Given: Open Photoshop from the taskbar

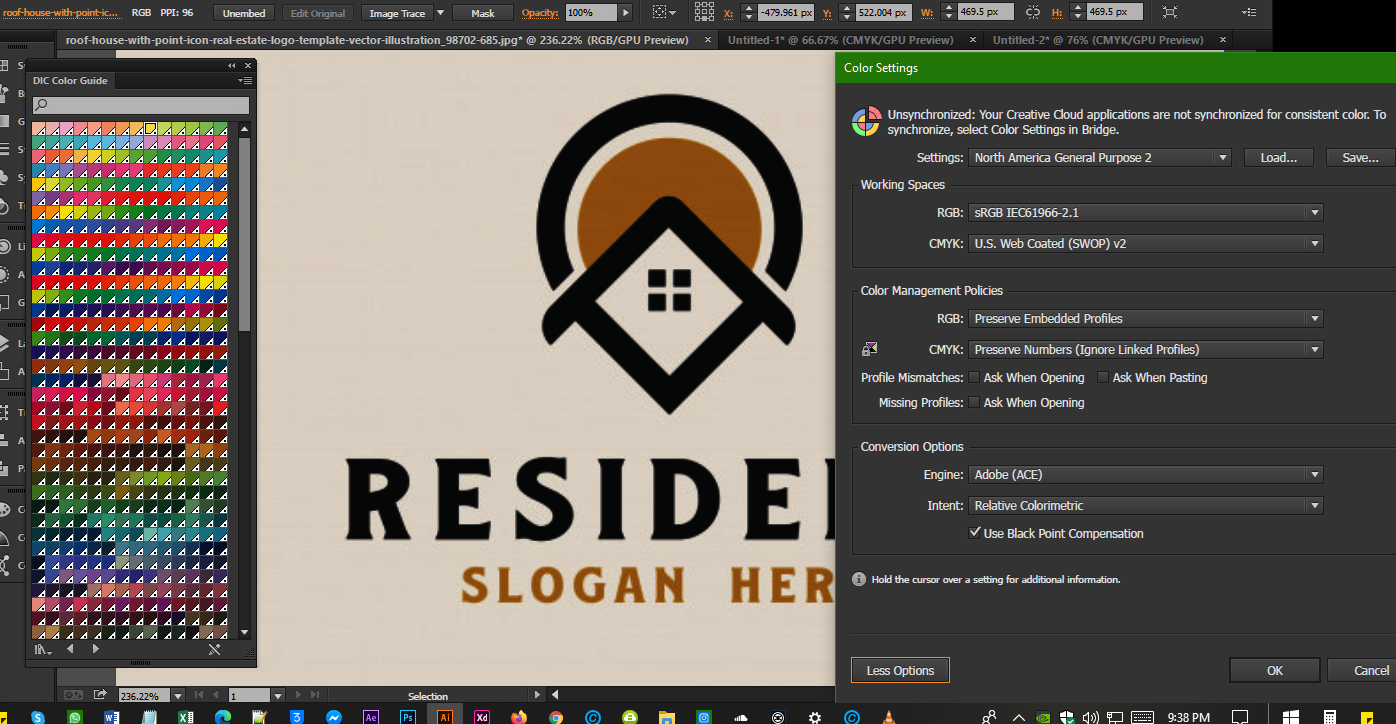Looking at the screenshot, I should tap(407, 716).
